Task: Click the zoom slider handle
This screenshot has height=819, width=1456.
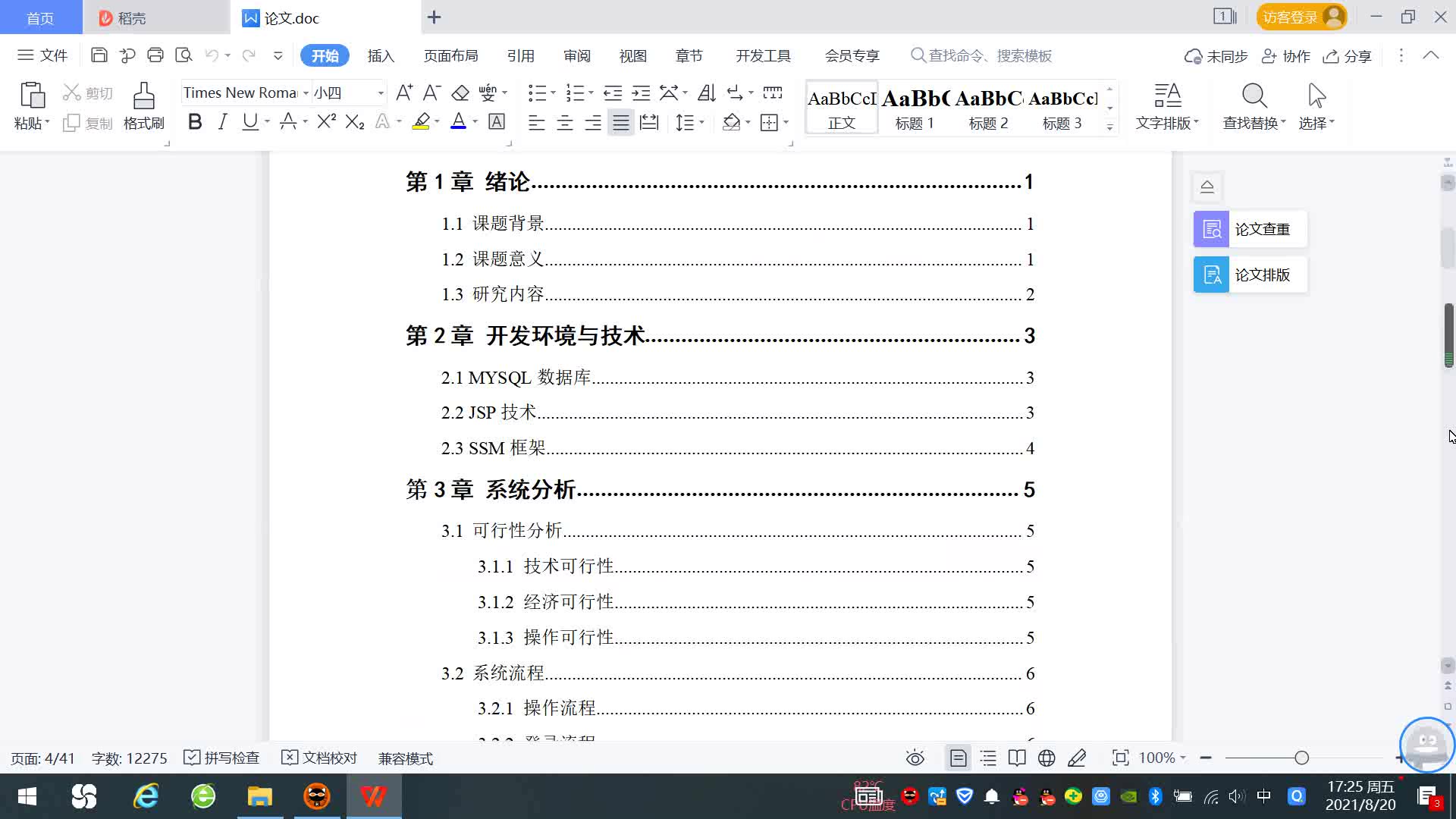Action: click(1301, 758)
